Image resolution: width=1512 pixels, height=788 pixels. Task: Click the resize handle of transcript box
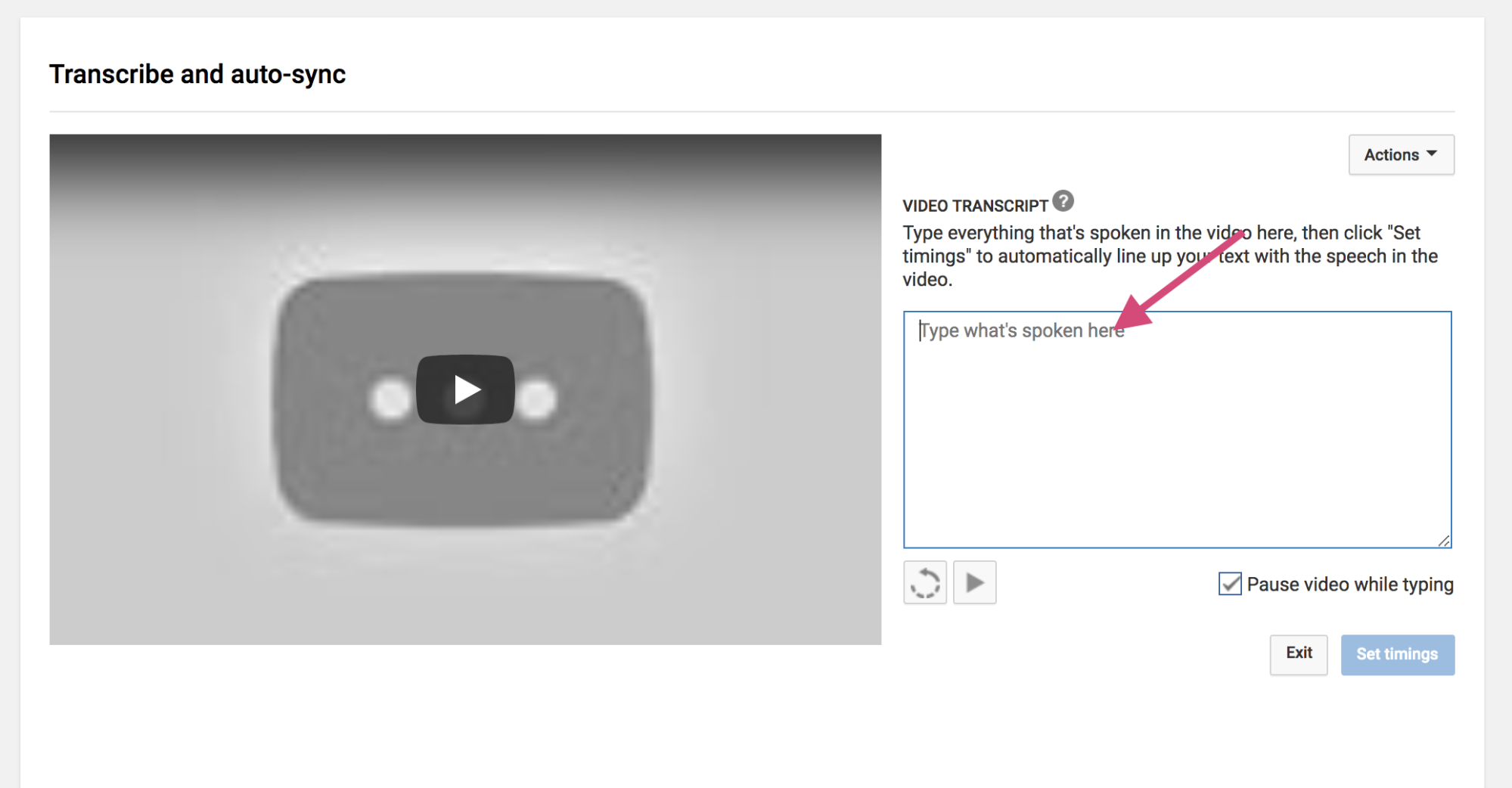pyautogui.click(x=1443, y=540)
